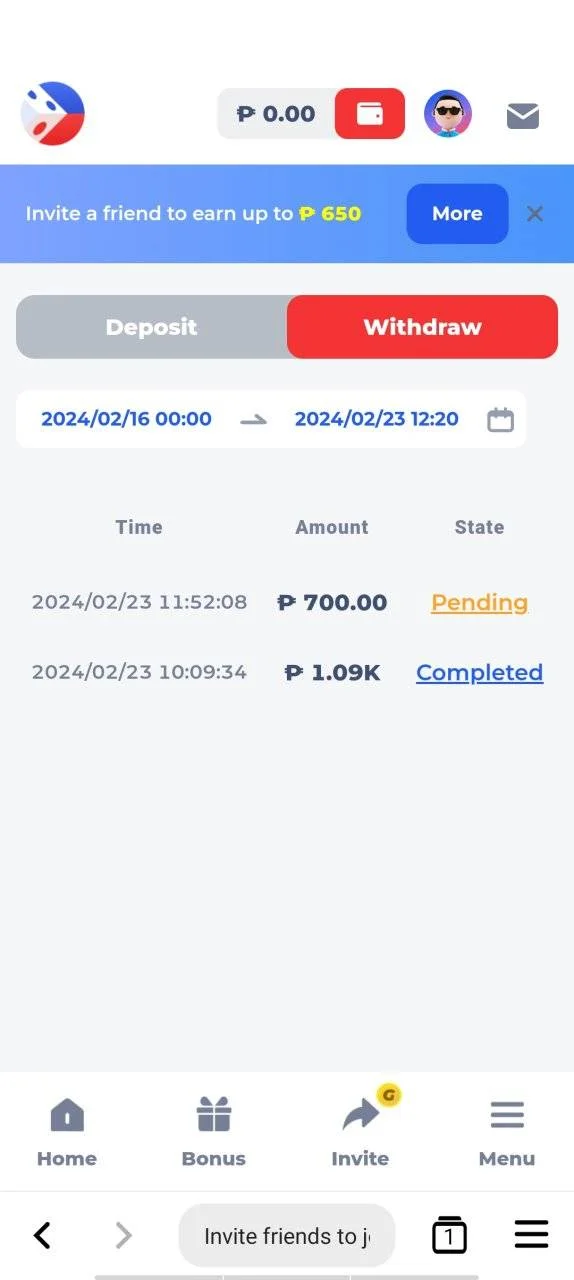Image resolution: width=574 pixels, height=1280 pixels.
Task: Open the red wallet icon
Action: coord(370,113)
